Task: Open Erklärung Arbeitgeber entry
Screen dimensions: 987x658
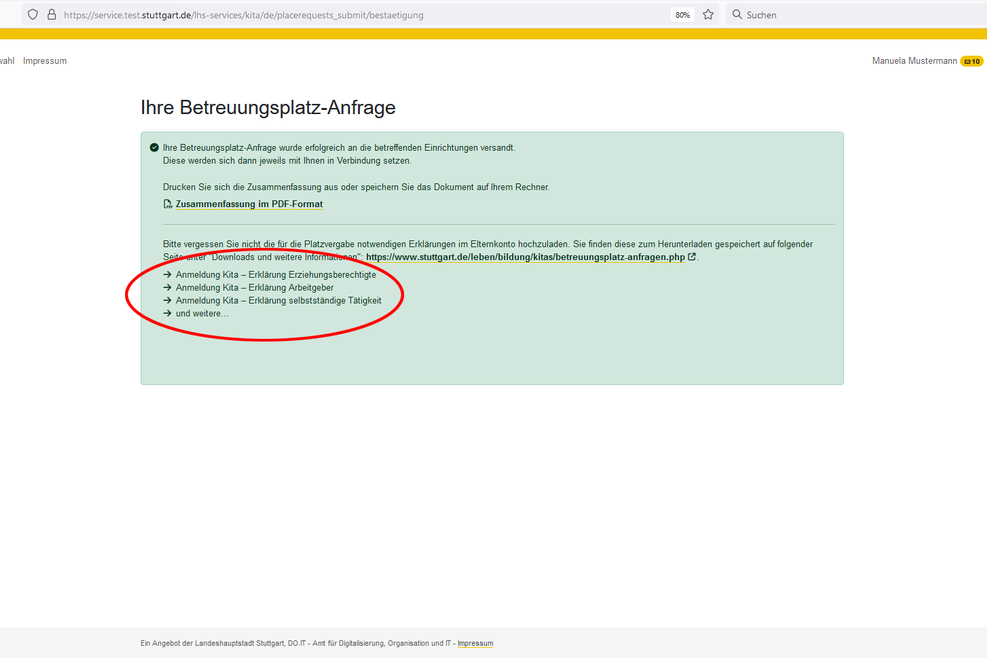Action: click(254, 287)
